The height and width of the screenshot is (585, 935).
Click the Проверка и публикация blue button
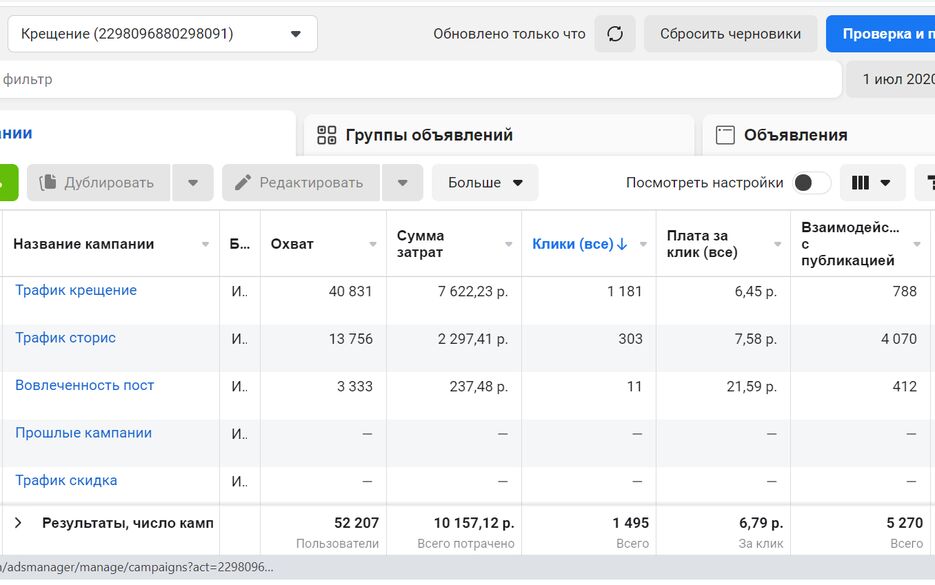(x=880, y=34)
